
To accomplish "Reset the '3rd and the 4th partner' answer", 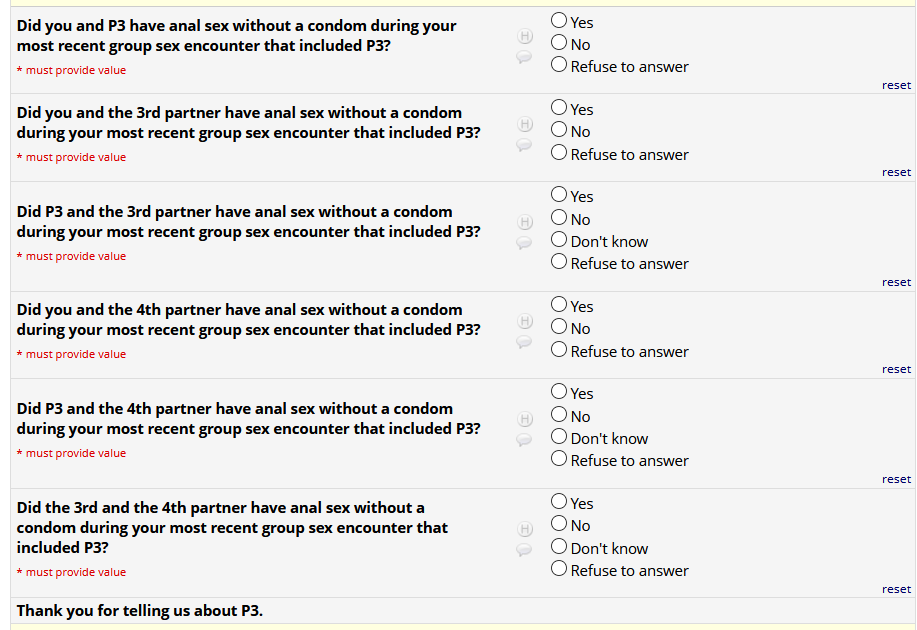I will click(x=896, y=589).
